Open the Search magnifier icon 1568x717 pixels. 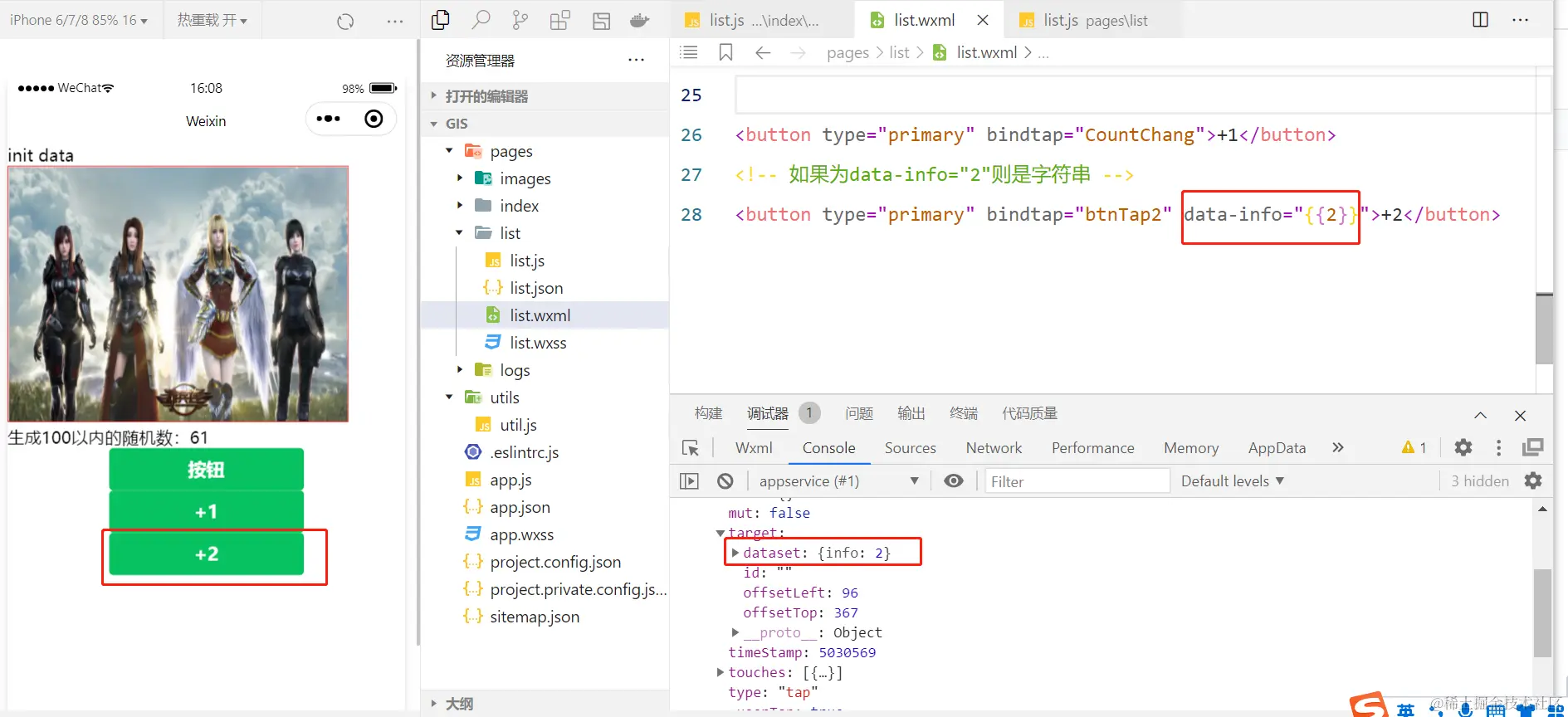pyautogui.click(x=481, y=20)
